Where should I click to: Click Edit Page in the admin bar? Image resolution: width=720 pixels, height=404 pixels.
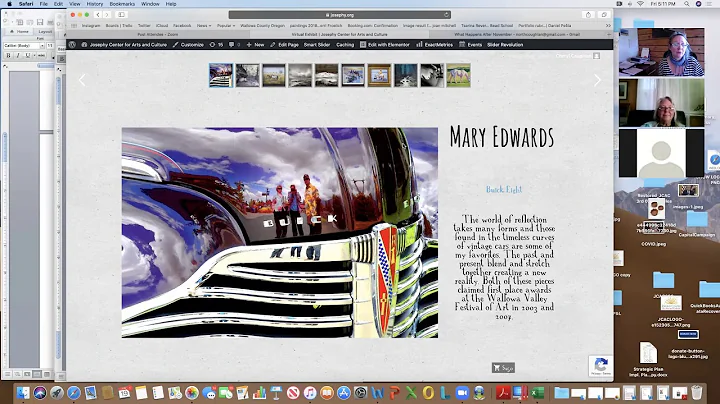click(x=284, y=45)
